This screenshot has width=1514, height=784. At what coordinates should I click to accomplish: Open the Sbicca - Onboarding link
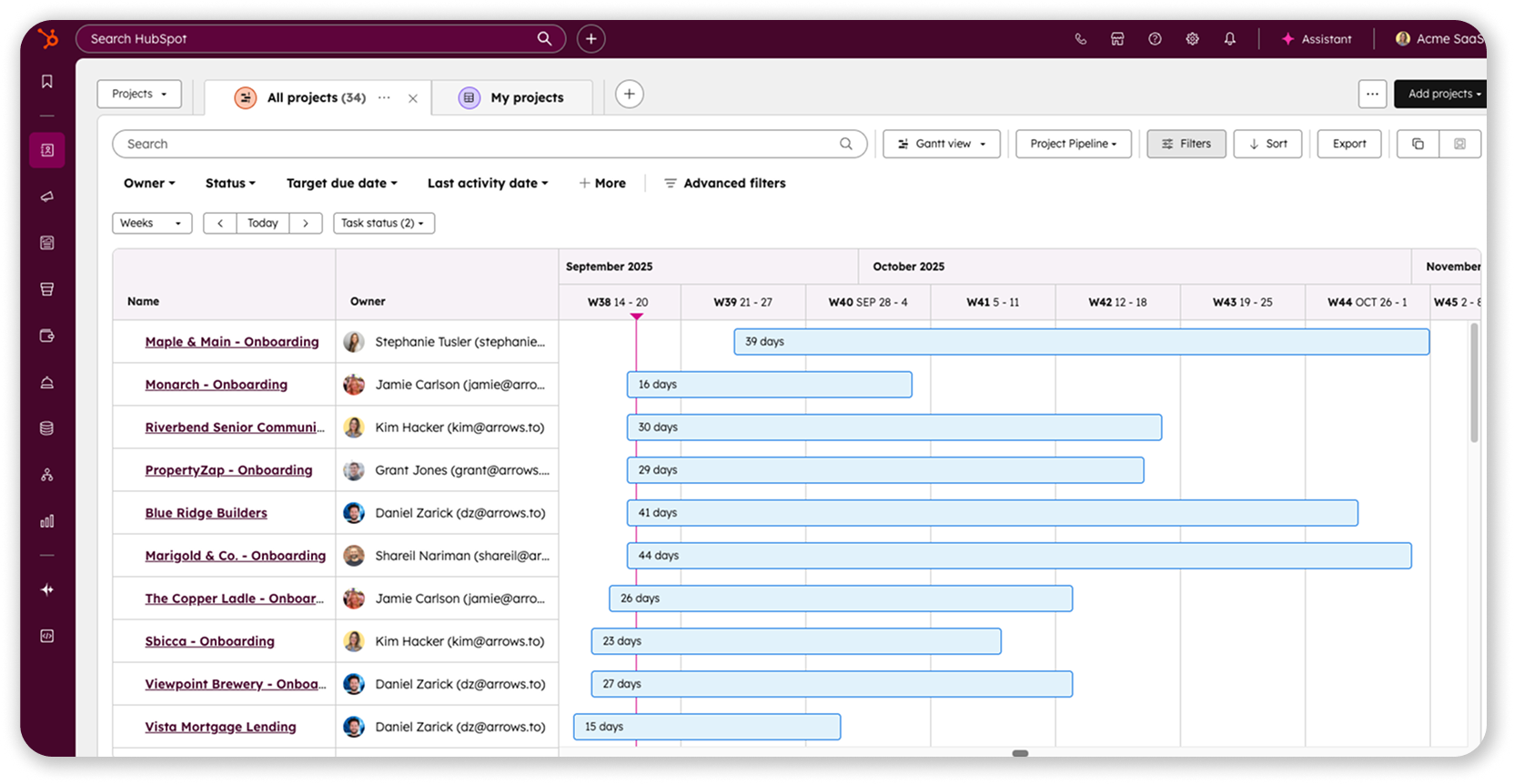210,641
